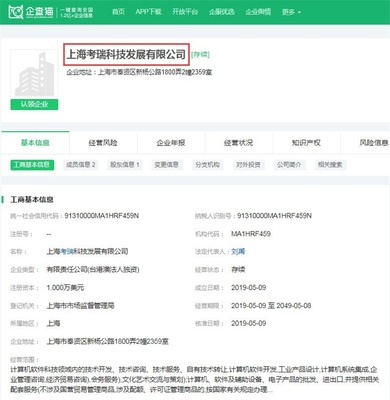Jump to 分支机构 section
Image resolution: width=390 pixels, height=400 pixels.
pyautogui.click(x=207, y=165)
